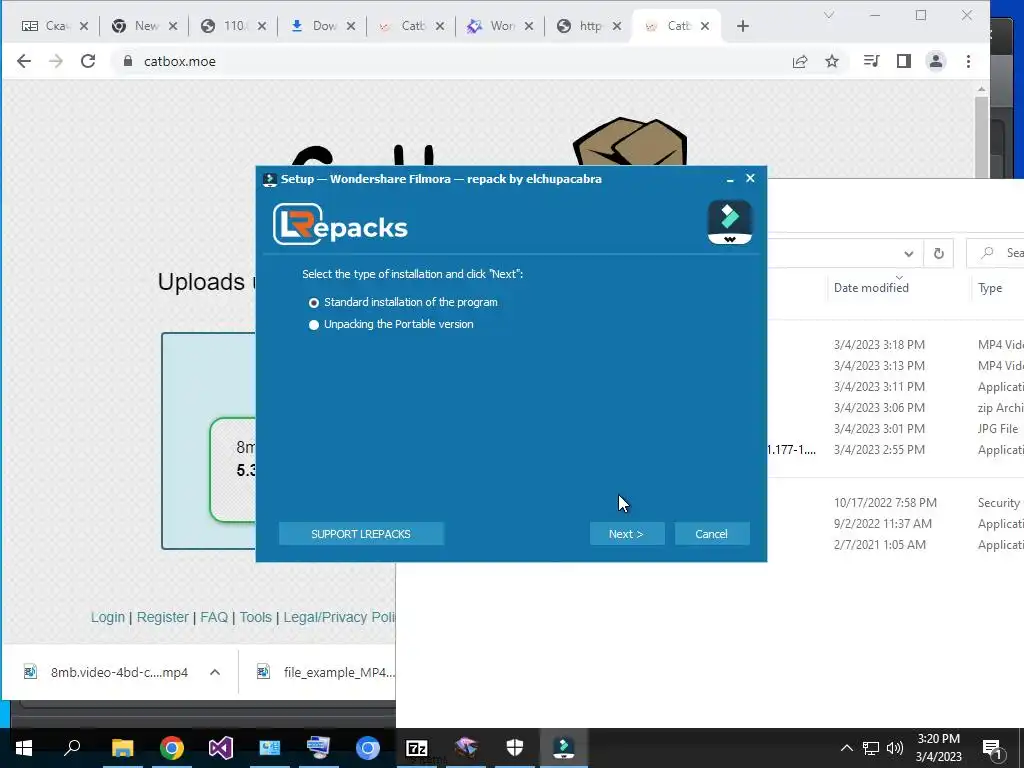Open the Windows Start menu
The height and width of the screenshot is (768, 1024).
24,748
